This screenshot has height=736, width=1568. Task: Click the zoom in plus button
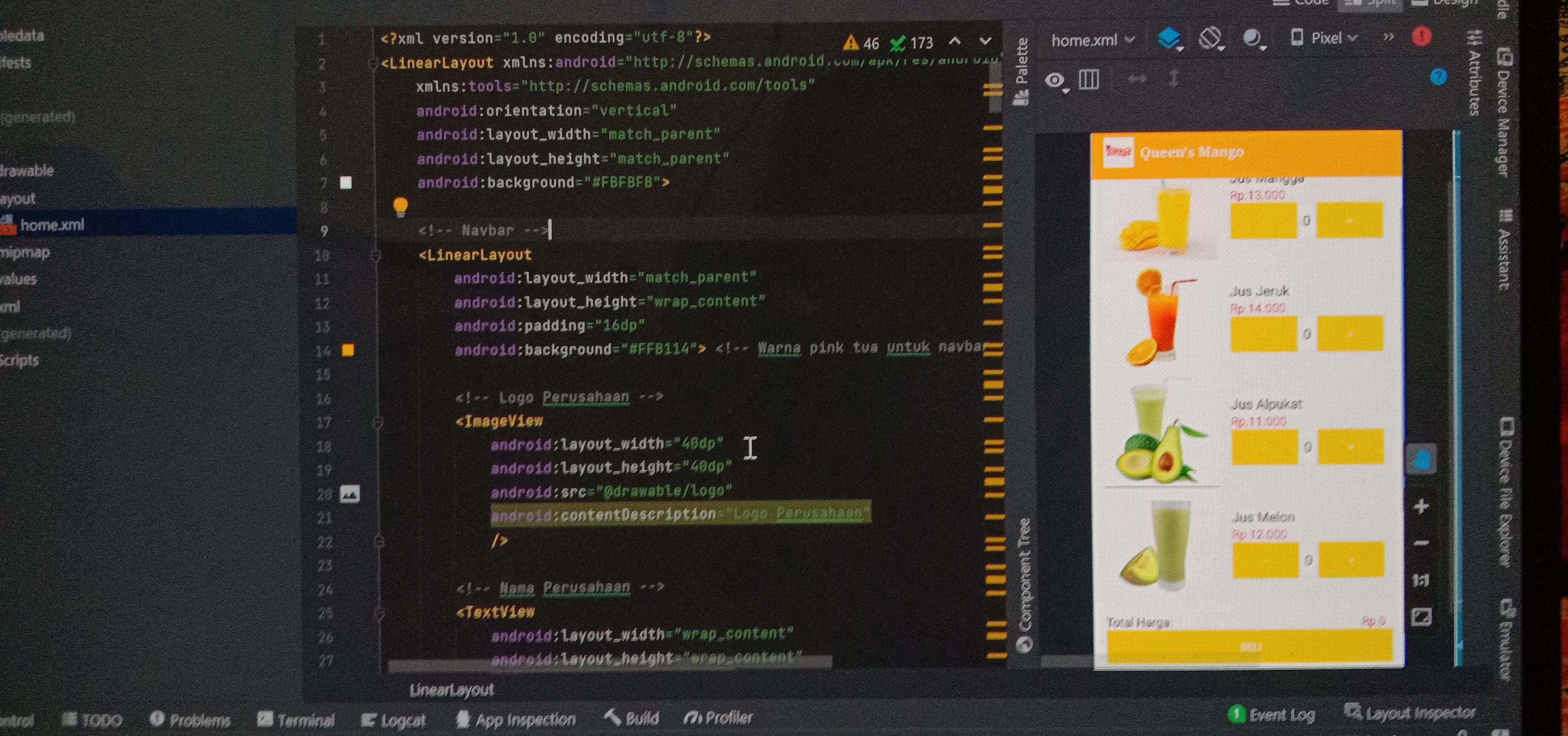point(1421,506)
